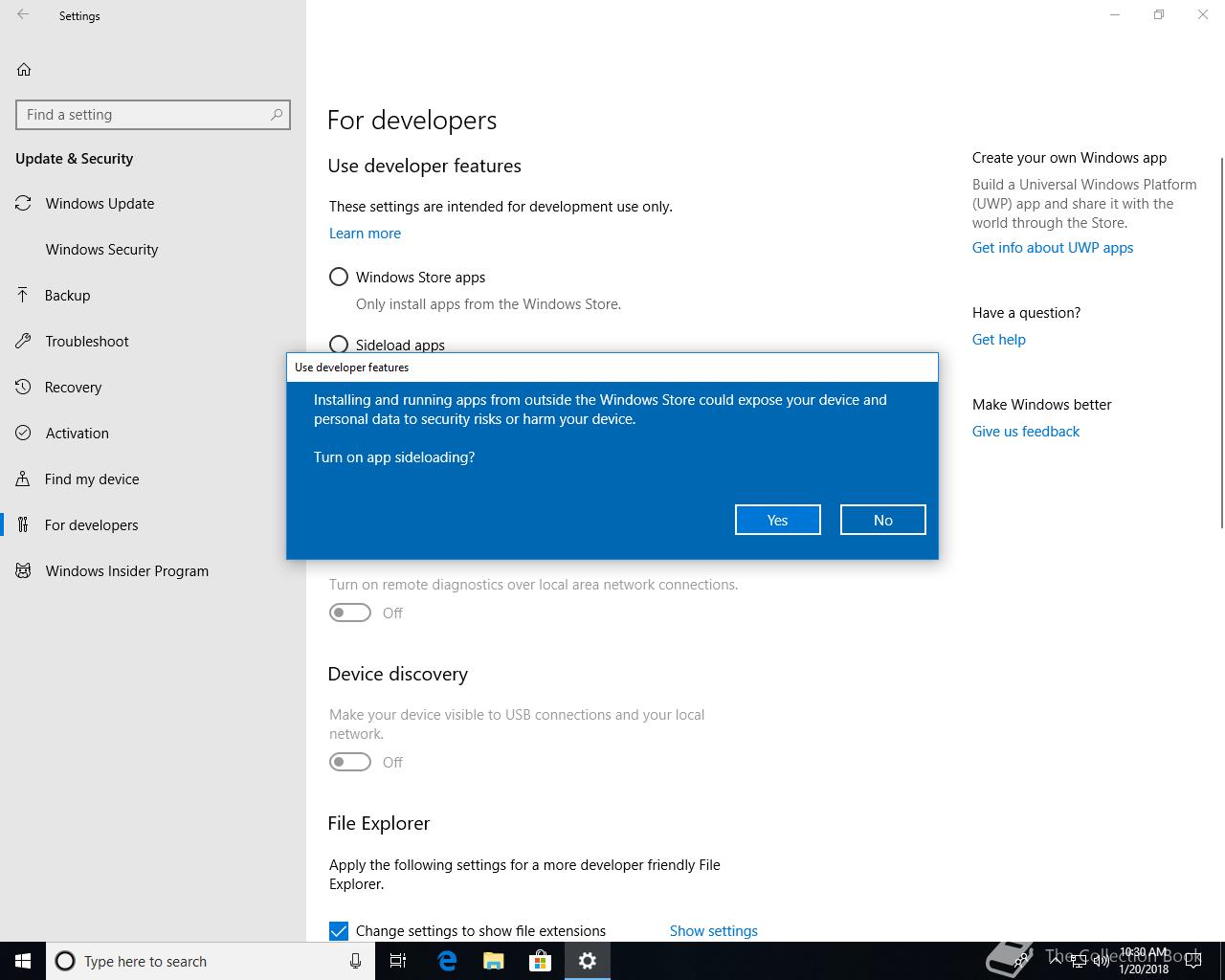Click the Type here to search taskbar box
Image resolution: width=1225 pixels, height=980 pixels.
(x=209, y=961)
